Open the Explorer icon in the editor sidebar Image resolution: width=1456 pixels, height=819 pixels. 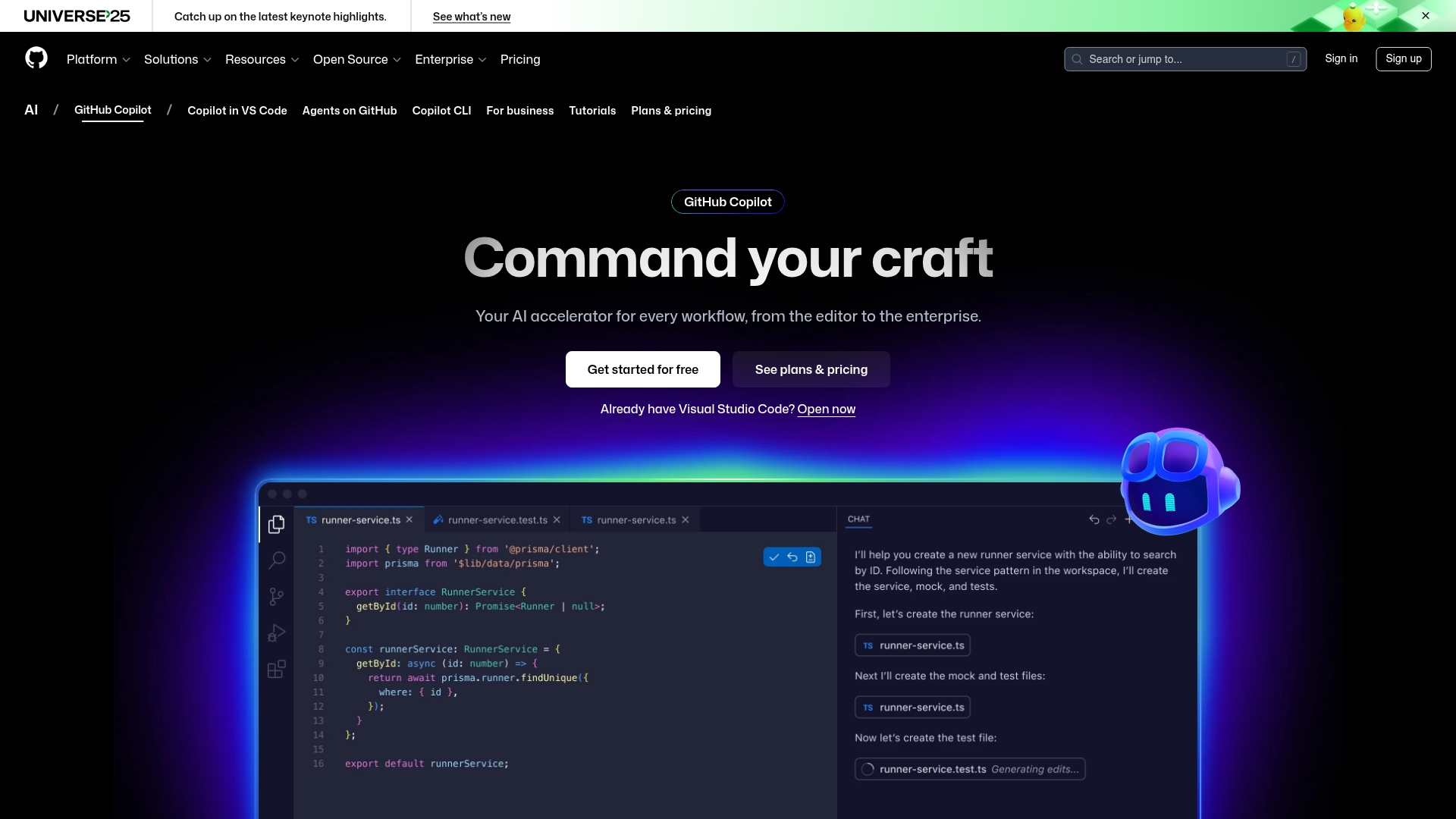coord(277,523)
